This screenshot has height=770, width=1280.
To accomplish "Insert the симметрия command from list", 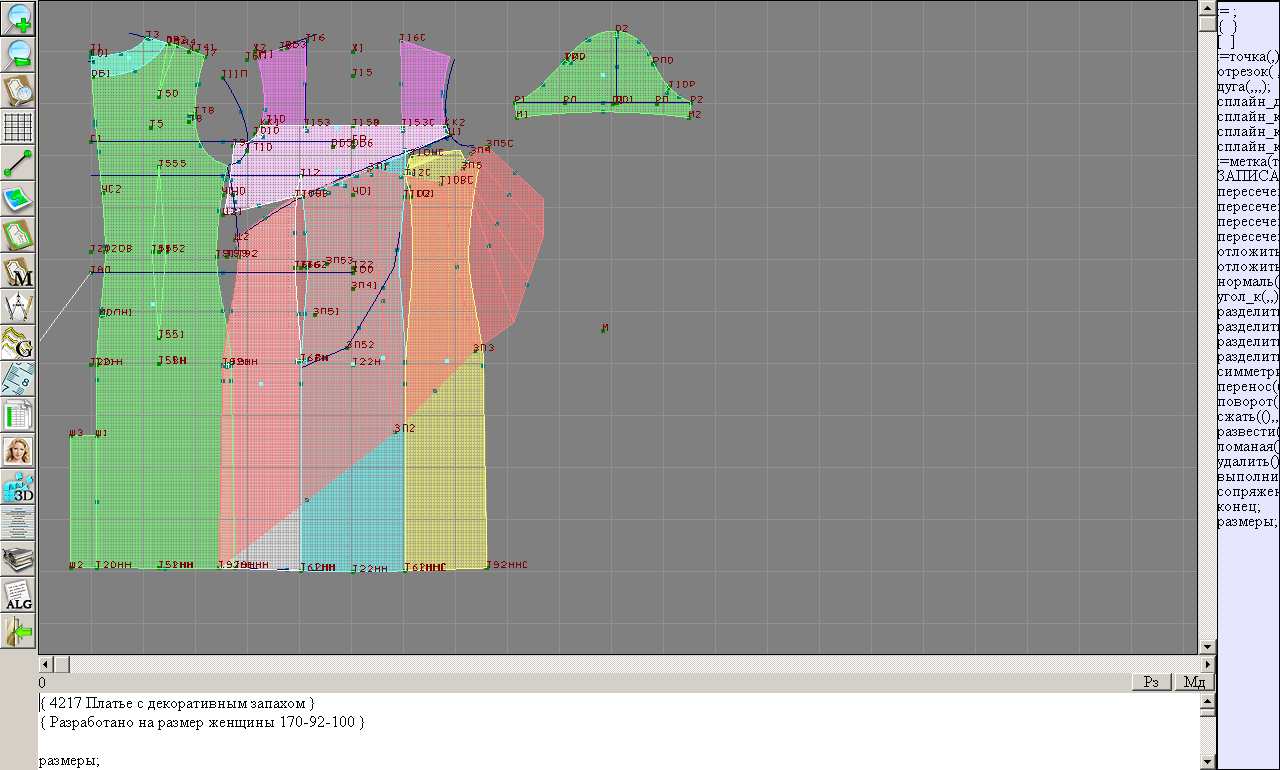I will point(1247,372).
